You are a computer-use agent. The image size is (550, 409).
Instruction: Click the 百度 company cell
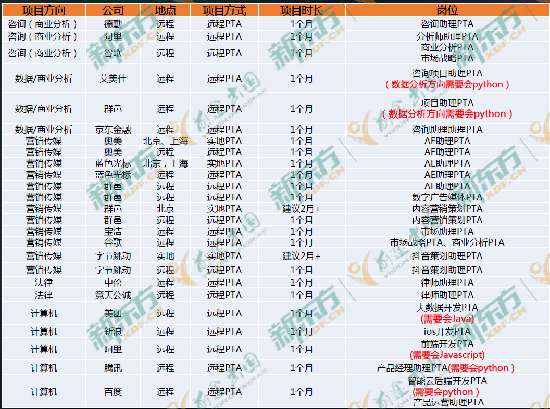pyautogui.click(x=113, y=392)
